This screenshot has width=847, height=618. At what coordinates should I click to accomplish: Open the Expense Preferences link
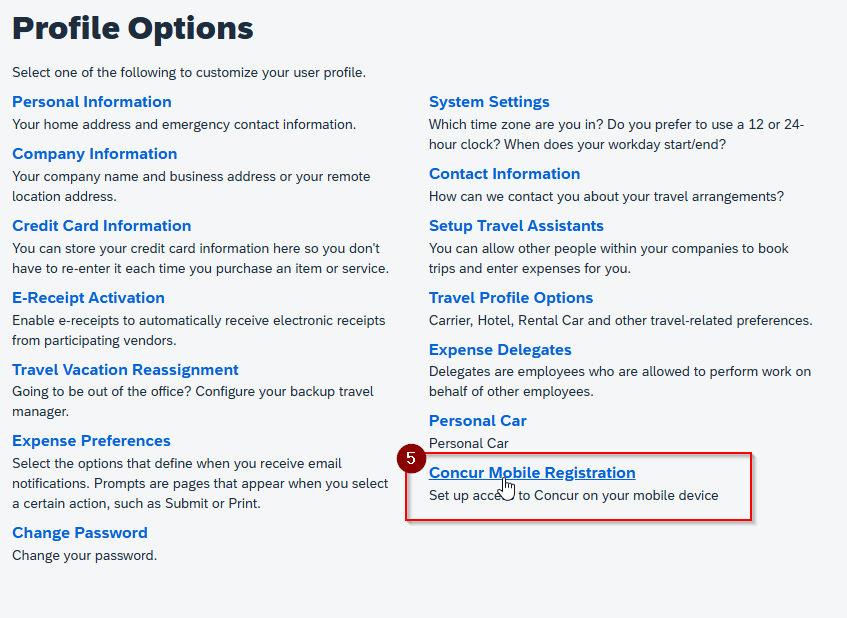pyautogui.click(x=92, y=441)
